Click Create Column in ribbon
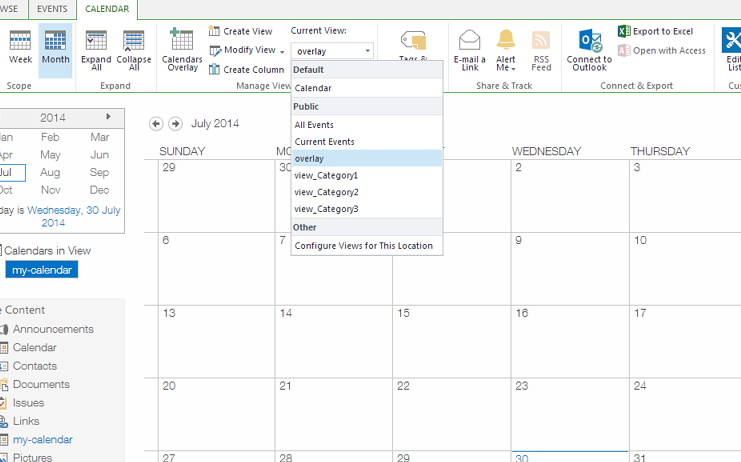This screenshot has width=741, height=462. (x=246, y=69)
